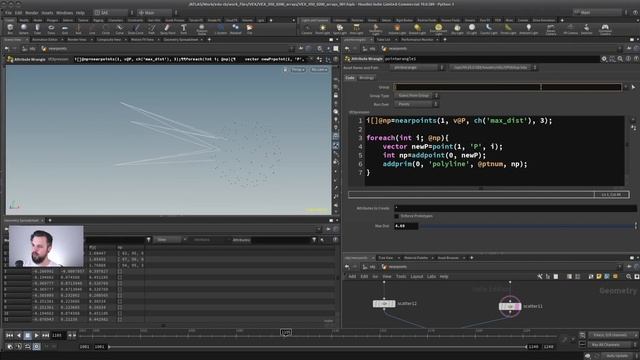The height and width of the screenshot is (360, 640).
Task: Open Key All Channels dropdown
Action: (611, 345)
